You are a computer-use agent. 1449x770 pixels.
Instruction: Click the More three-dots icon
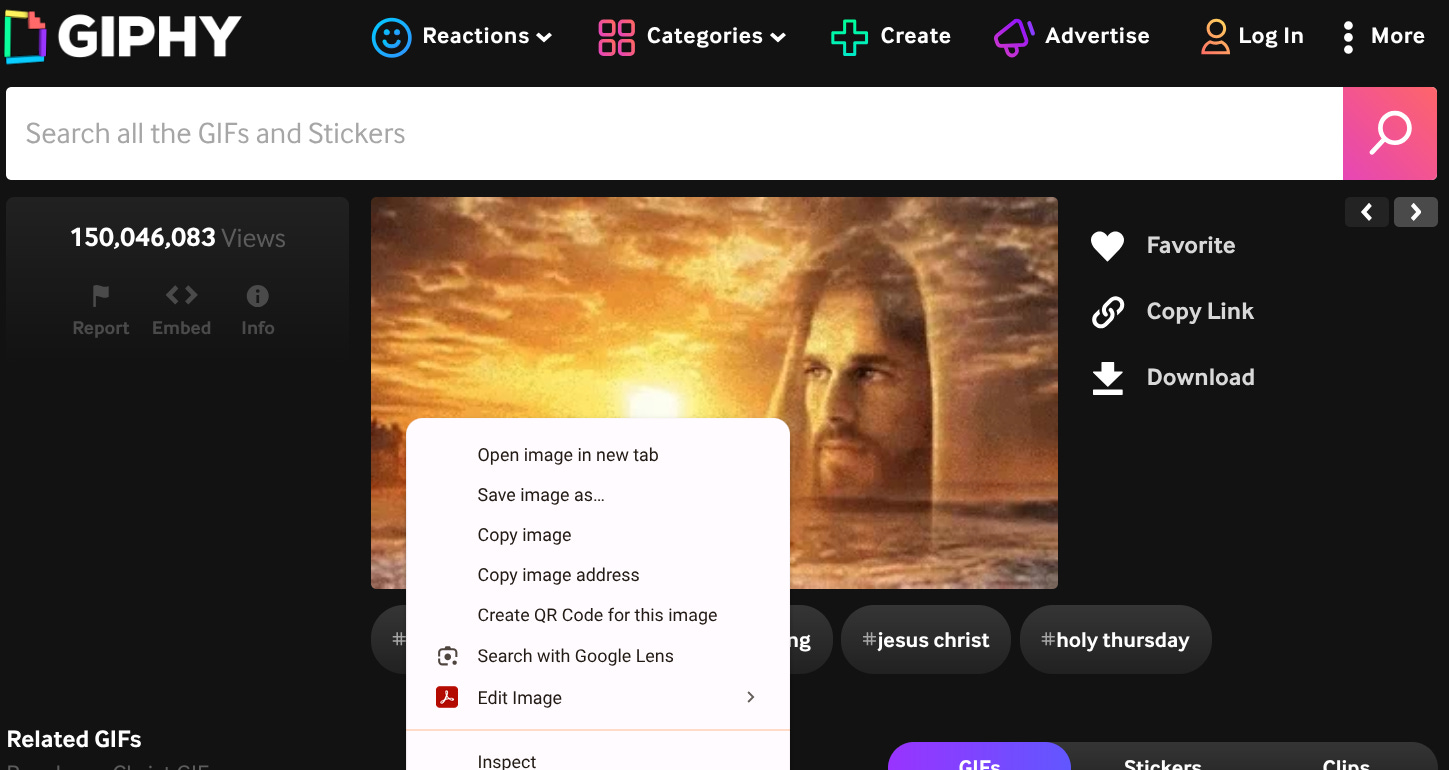pos(1348,37)
